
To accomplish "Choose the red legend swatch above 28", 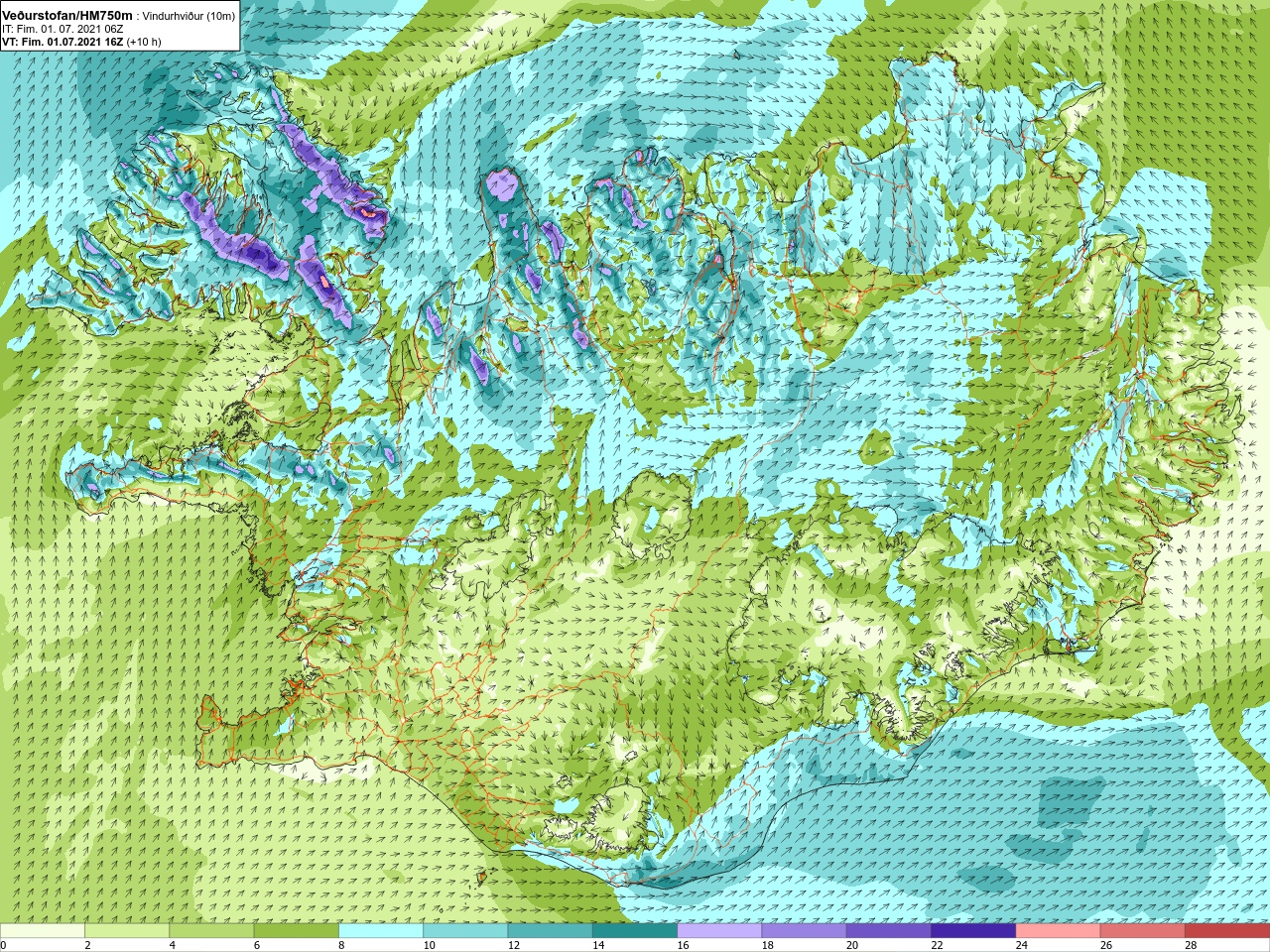I will (1227, 931).
